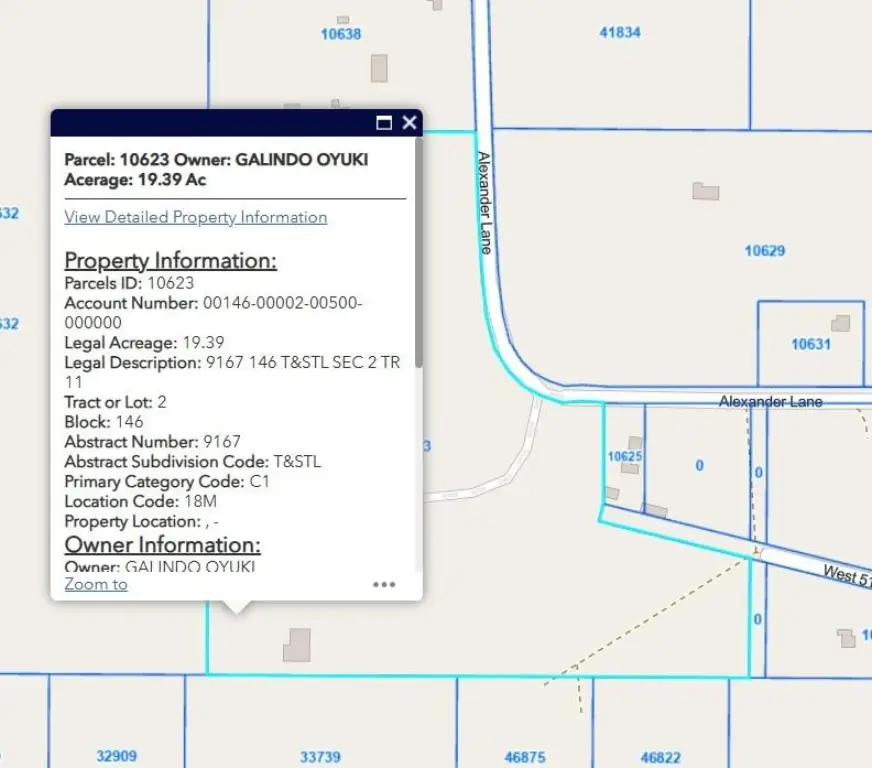Click the building footprint in parcel 10631

pos(841,323)
